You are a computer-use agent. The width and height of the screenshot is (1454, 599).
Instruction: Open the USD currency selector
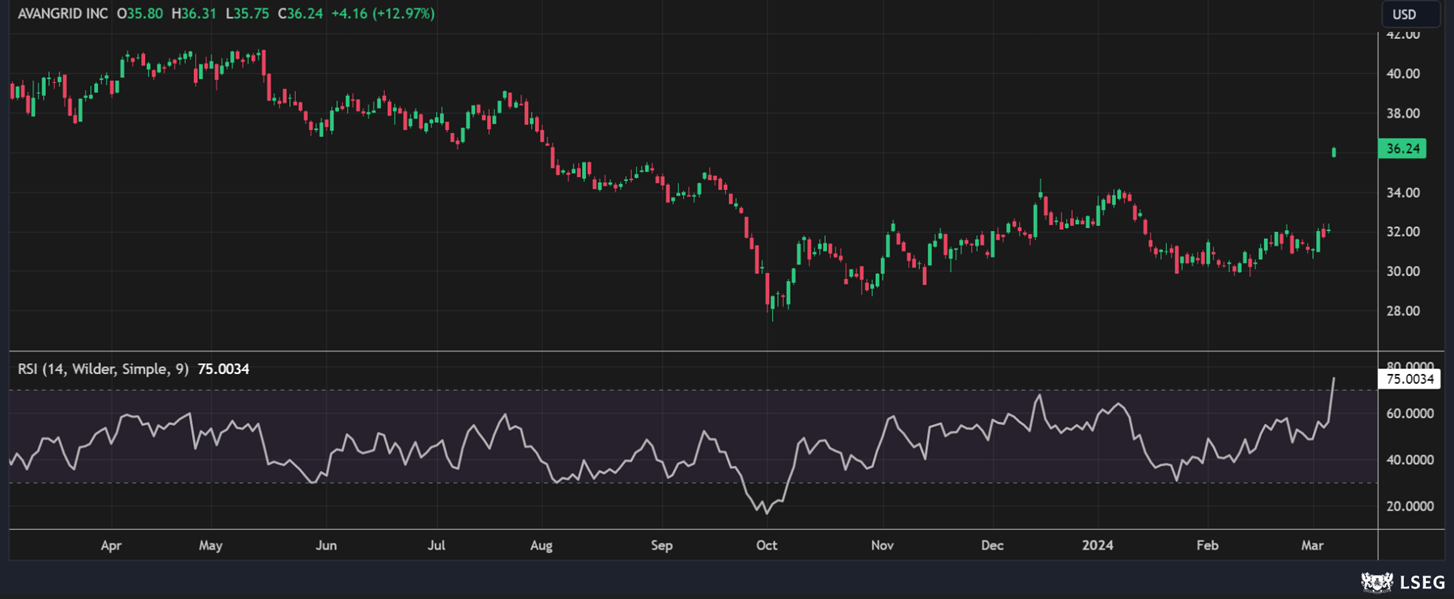pos(1404,14)
